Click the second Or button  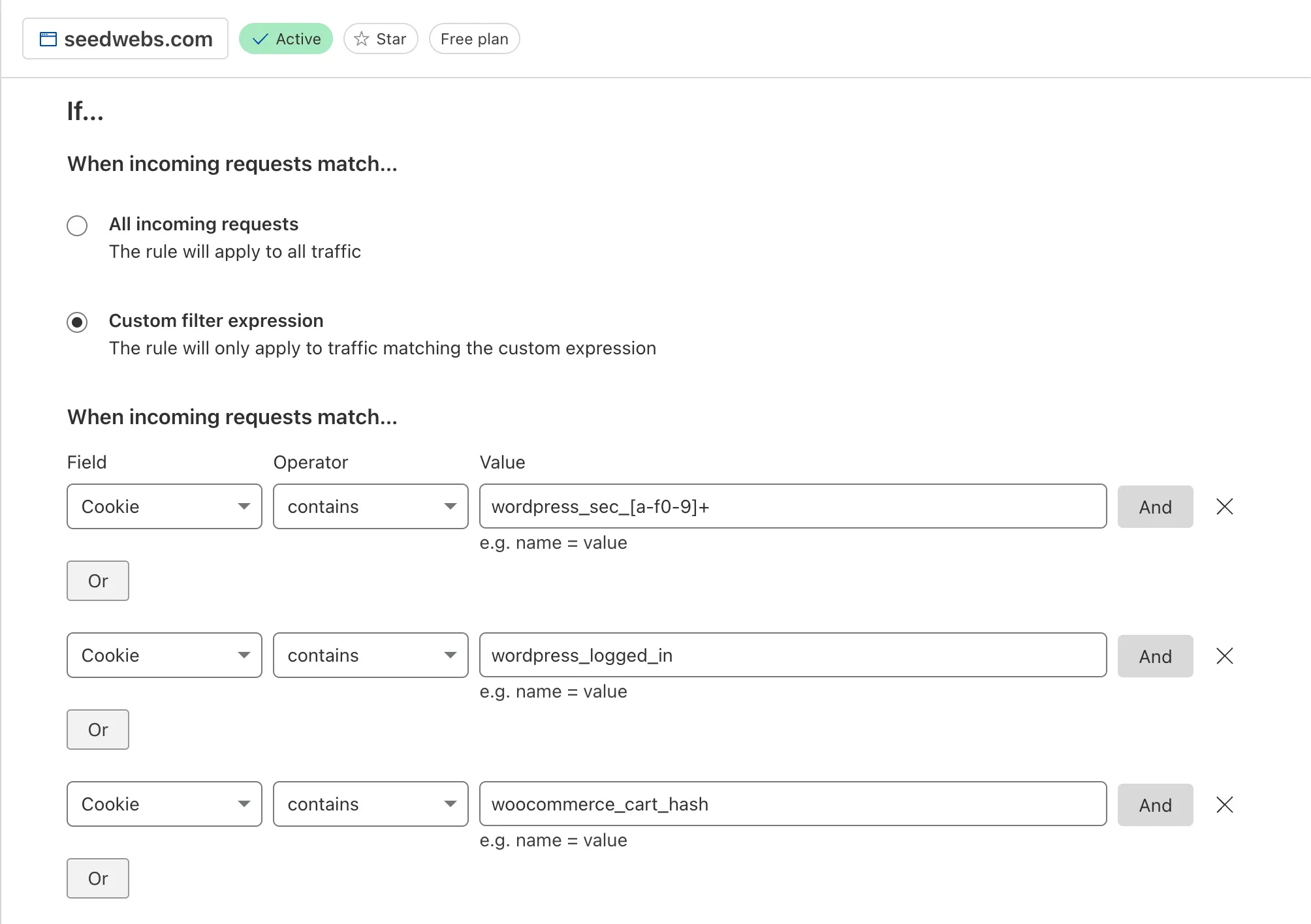(97, 729)
